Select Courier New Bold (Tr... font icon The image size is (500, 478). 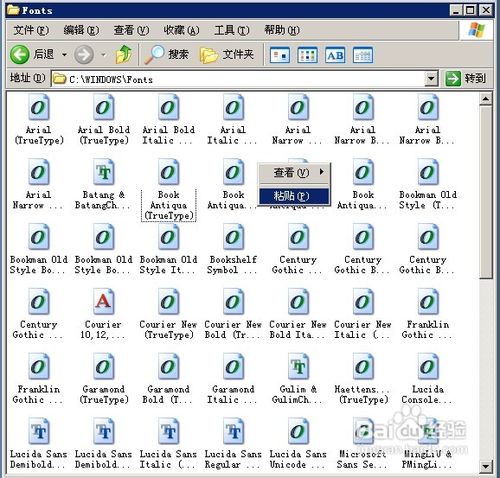233,302
